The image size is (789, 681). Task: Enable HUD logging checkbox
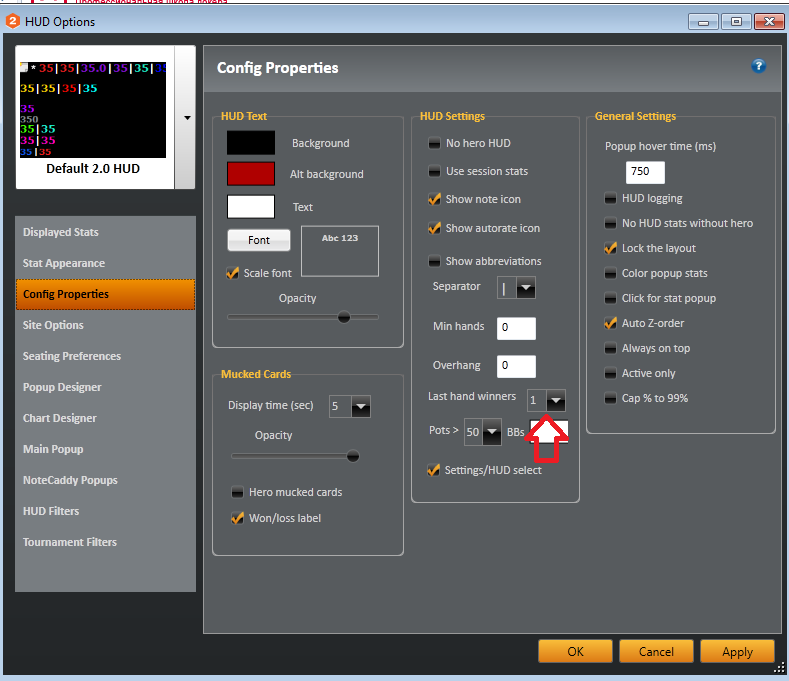click(610, 198)
